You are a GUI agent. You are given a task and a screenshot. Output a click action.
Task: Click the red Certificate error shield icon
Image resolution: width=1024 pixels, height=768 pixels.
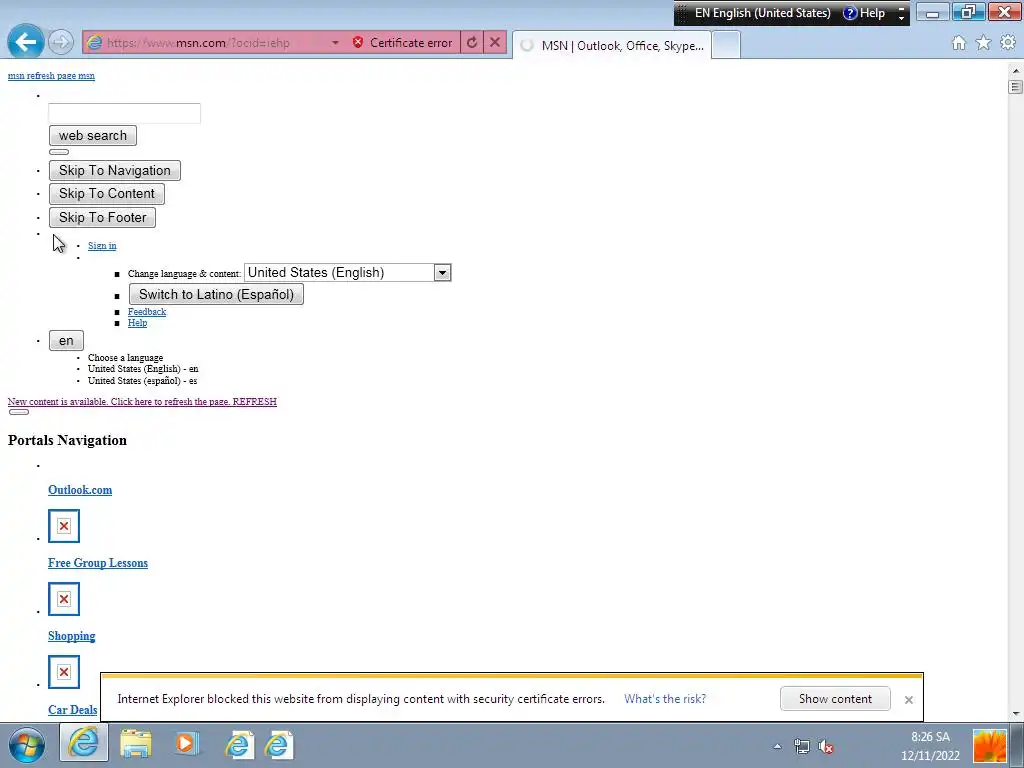[358, 42]
